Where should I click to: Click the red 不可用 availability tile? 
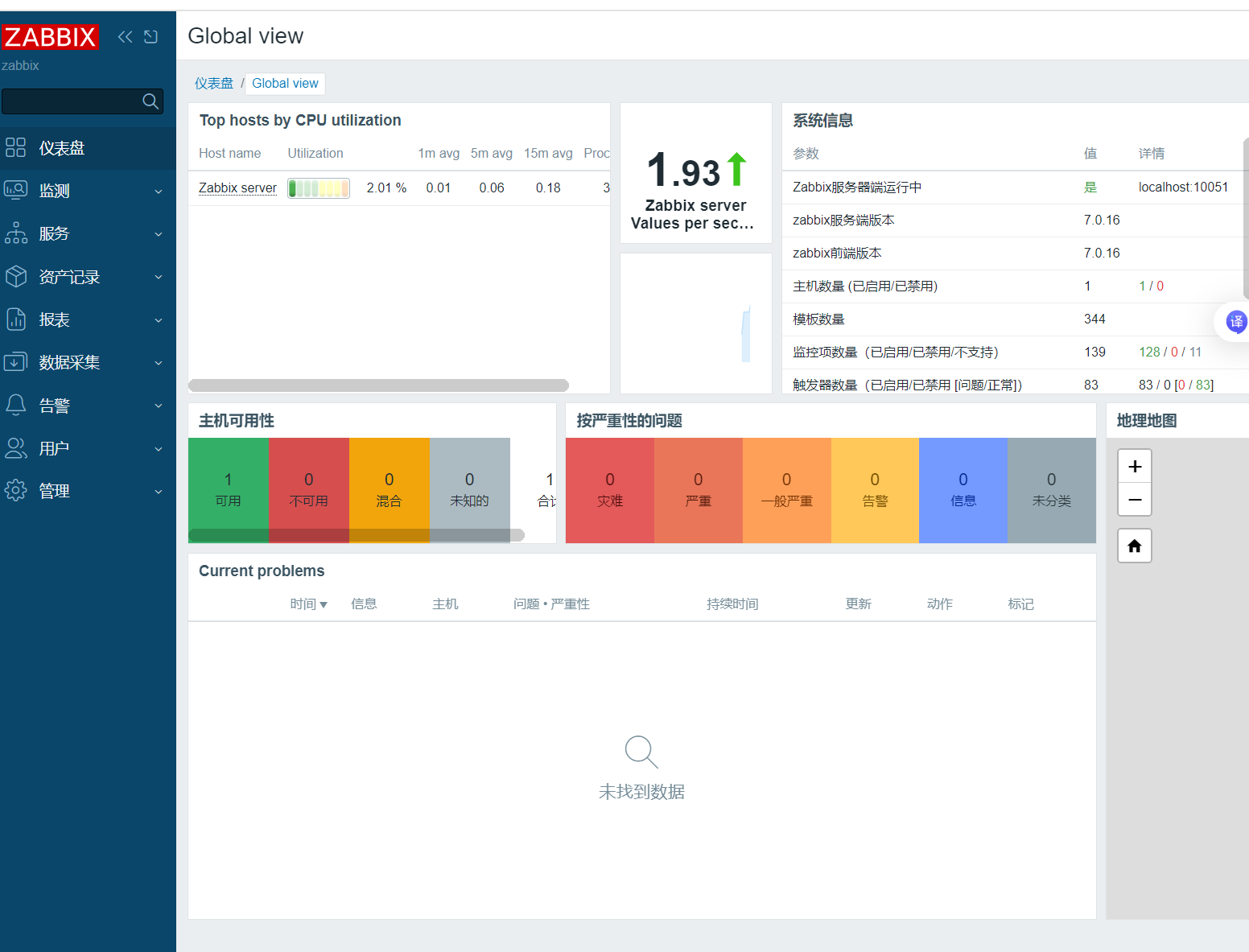tap(309, 490)
